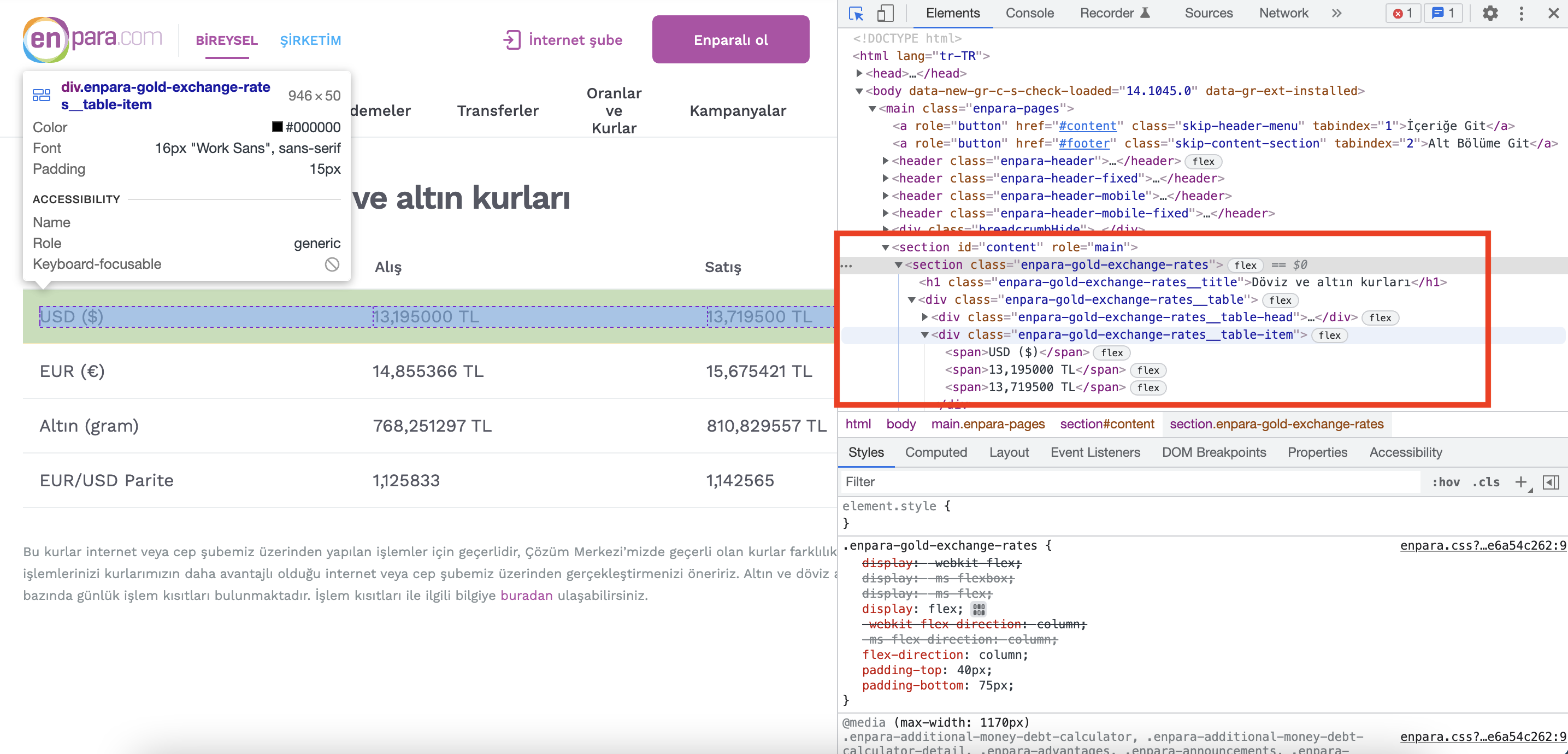Switch to the Console tab

coord(1029,14)
